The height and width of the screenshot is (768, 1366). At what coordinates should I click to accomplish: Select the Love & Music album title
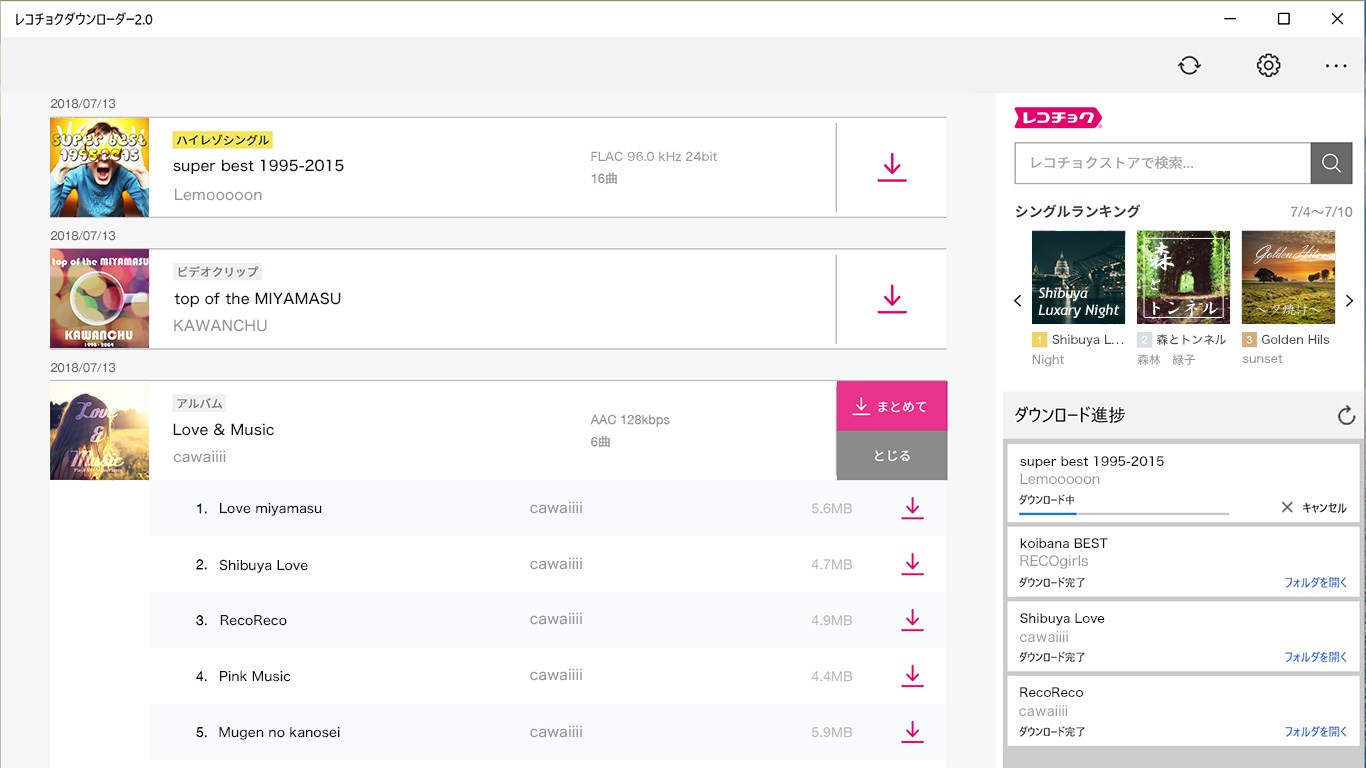223,430
